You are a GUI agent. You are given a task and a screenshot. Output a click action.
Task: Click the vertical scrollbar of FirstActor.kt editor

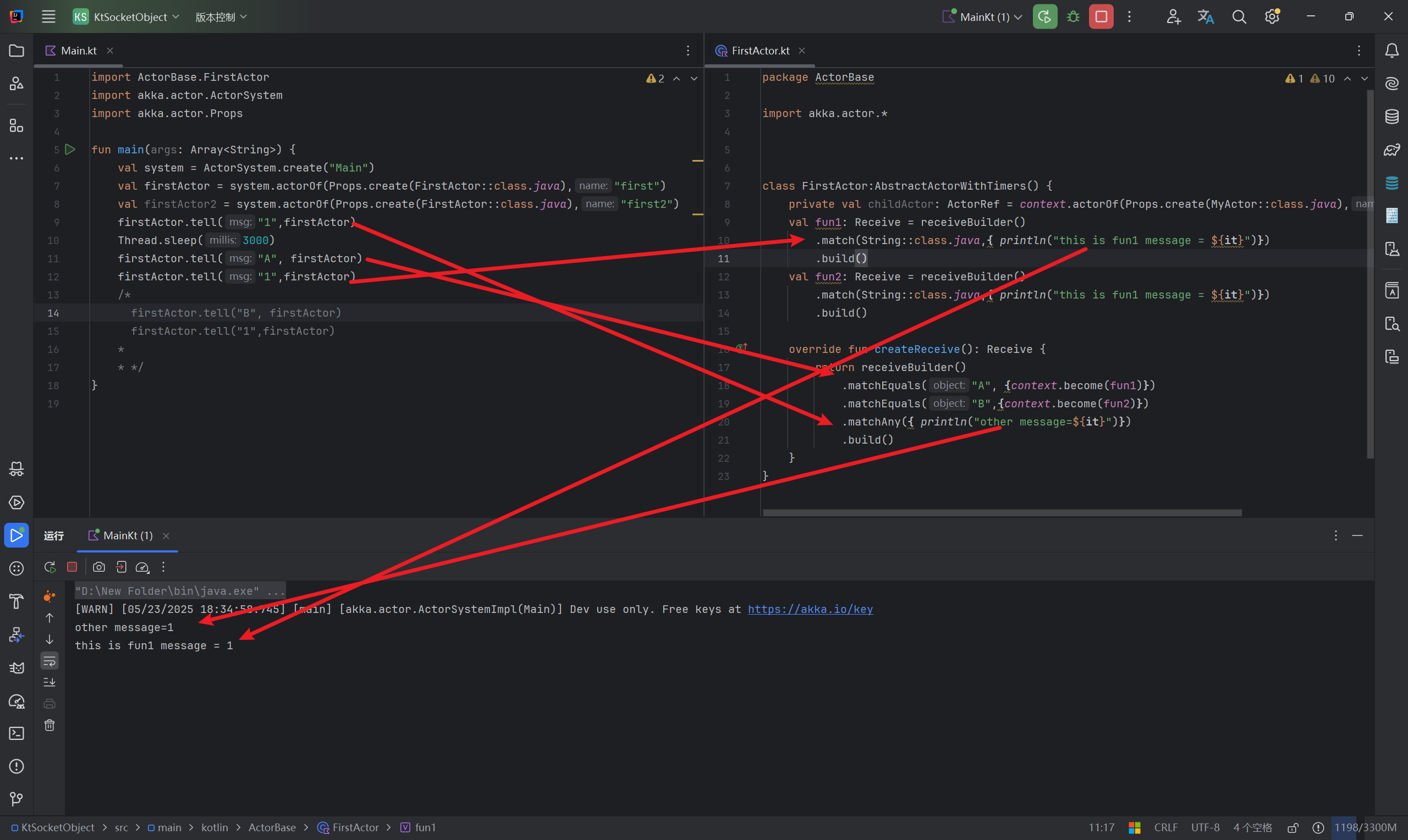pos(1370,274)
